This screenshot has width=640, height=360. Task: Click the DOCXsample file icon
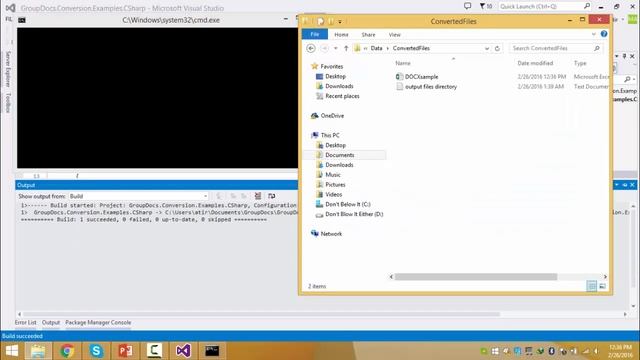point(400,77)
